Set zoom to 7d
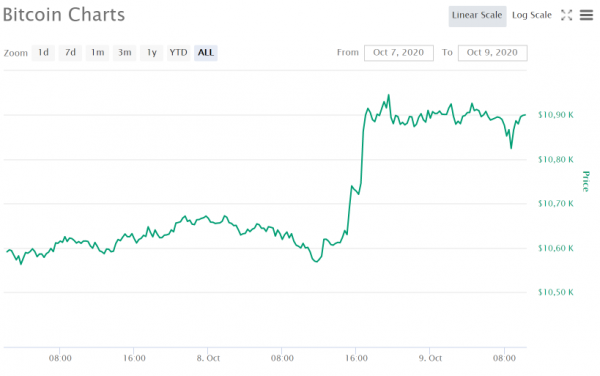Image resolution: width=600 pixels, height=376 pixels. 70,53
